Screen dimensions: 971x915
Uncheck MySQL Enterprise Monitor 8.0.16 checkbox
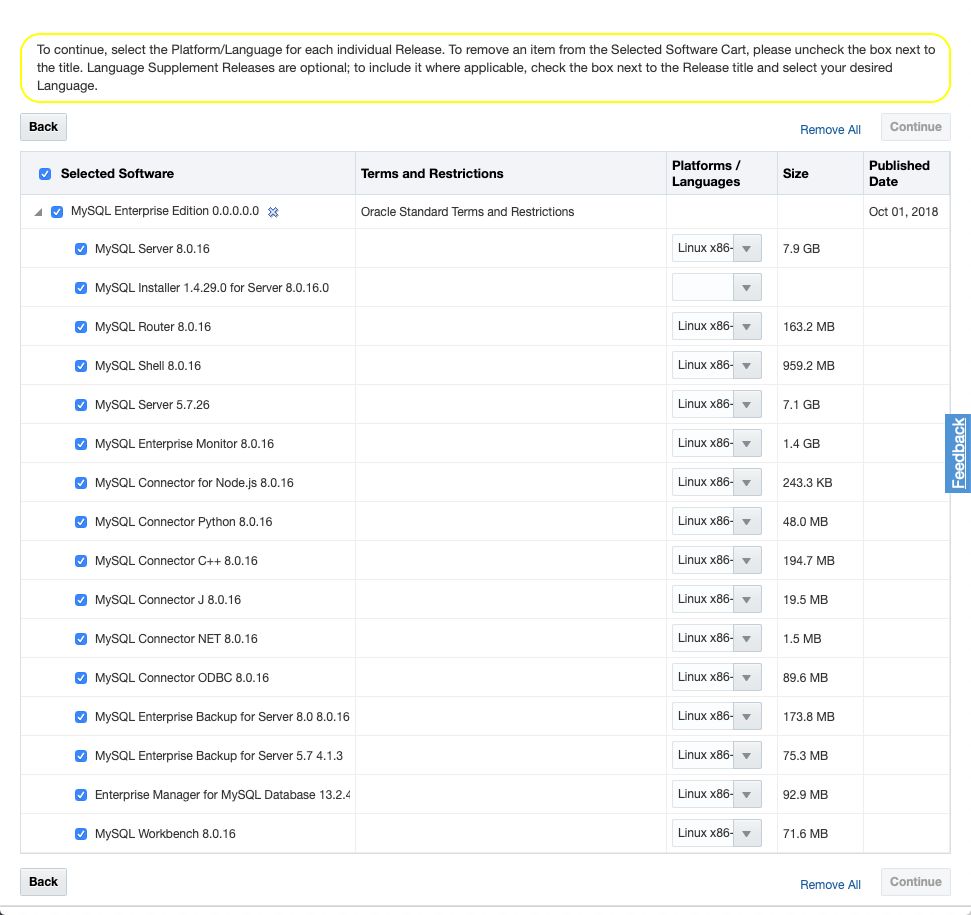[81, 444]
